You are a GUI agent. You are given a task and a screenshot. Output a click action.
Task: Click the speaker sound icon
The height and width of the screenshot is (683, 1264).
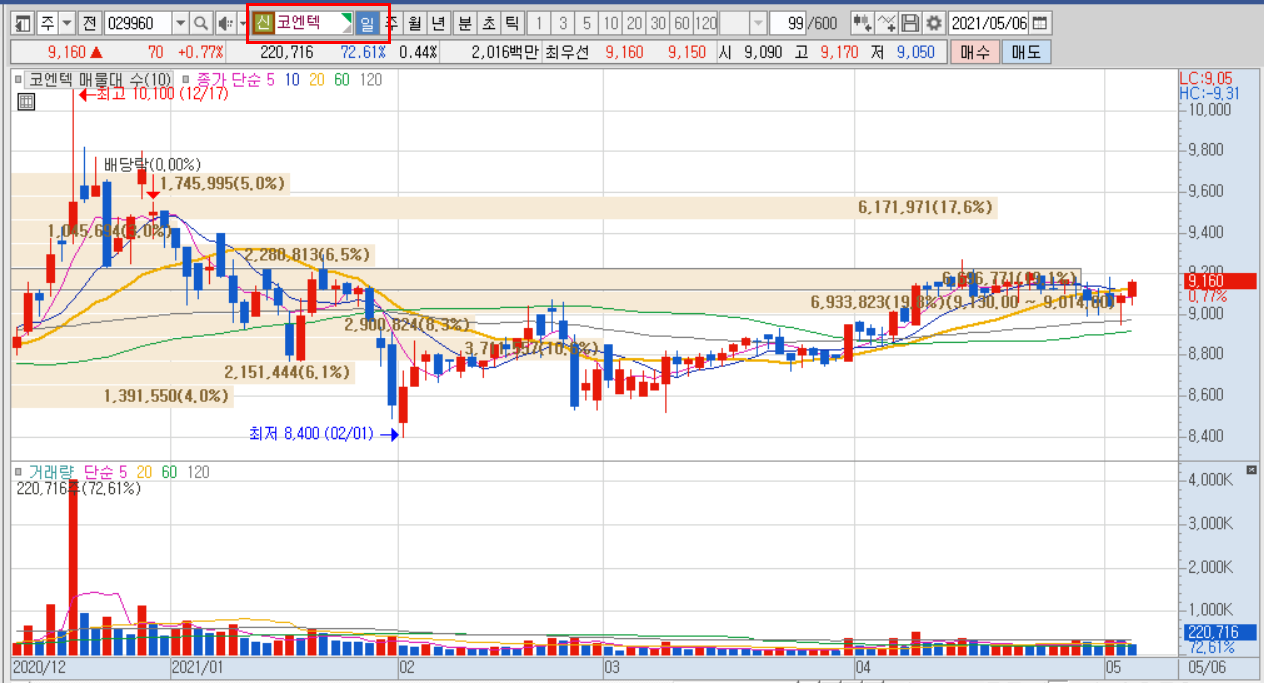[x=226, y=23]
